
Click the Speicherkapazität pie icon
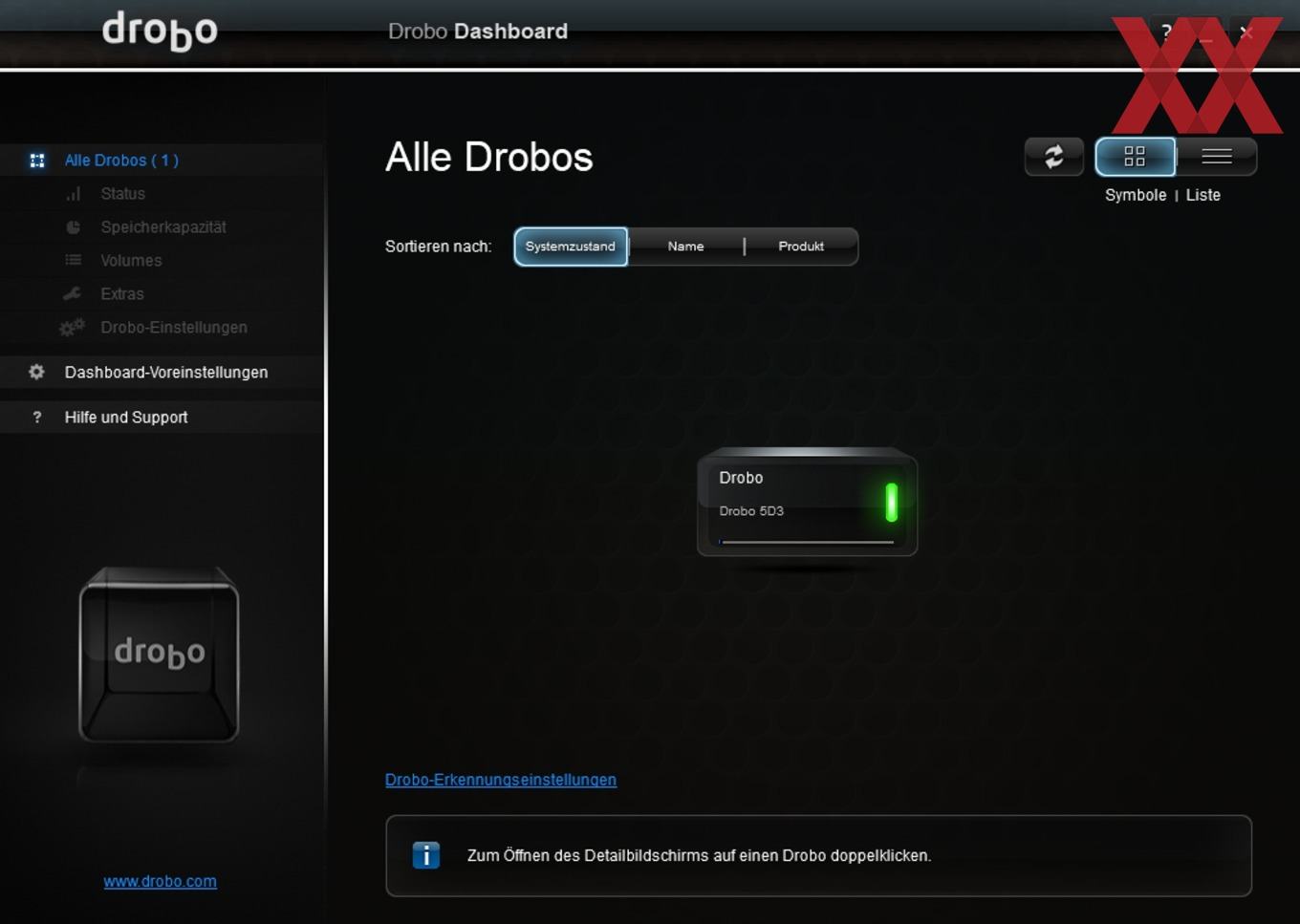pyautogui.click(x=74, y=227)
